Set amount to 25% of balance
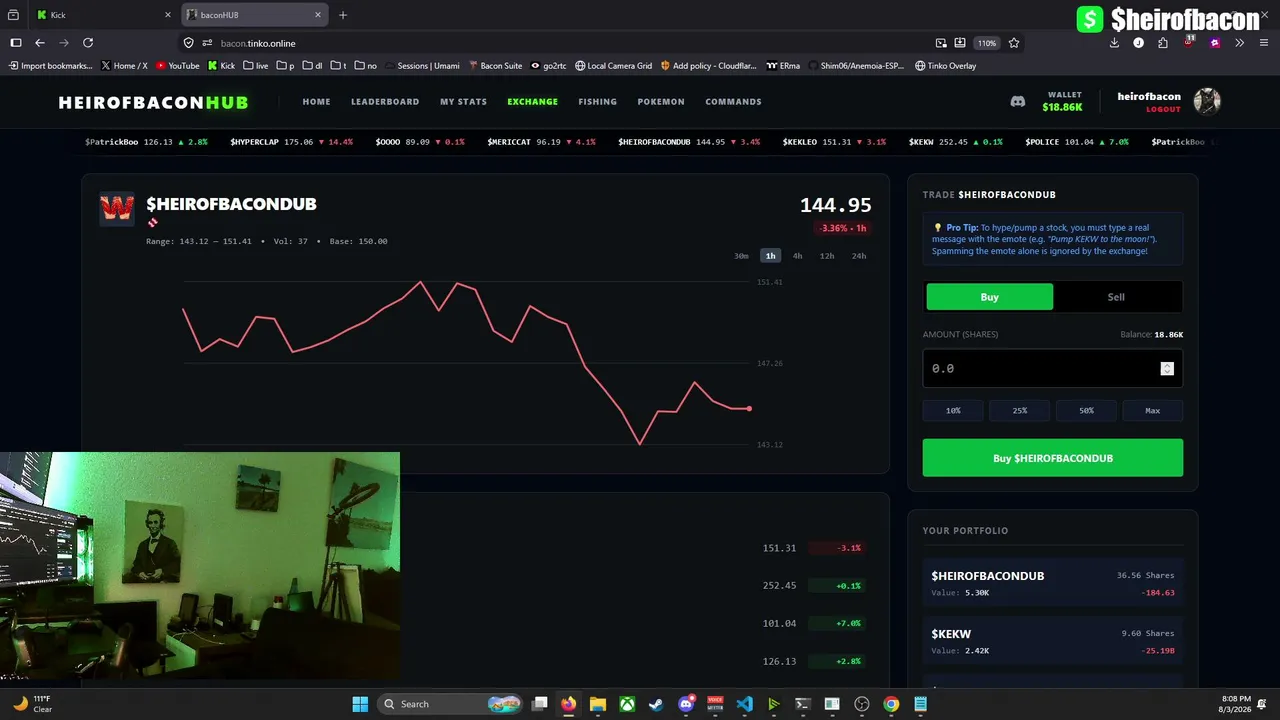 point(1020,411)
